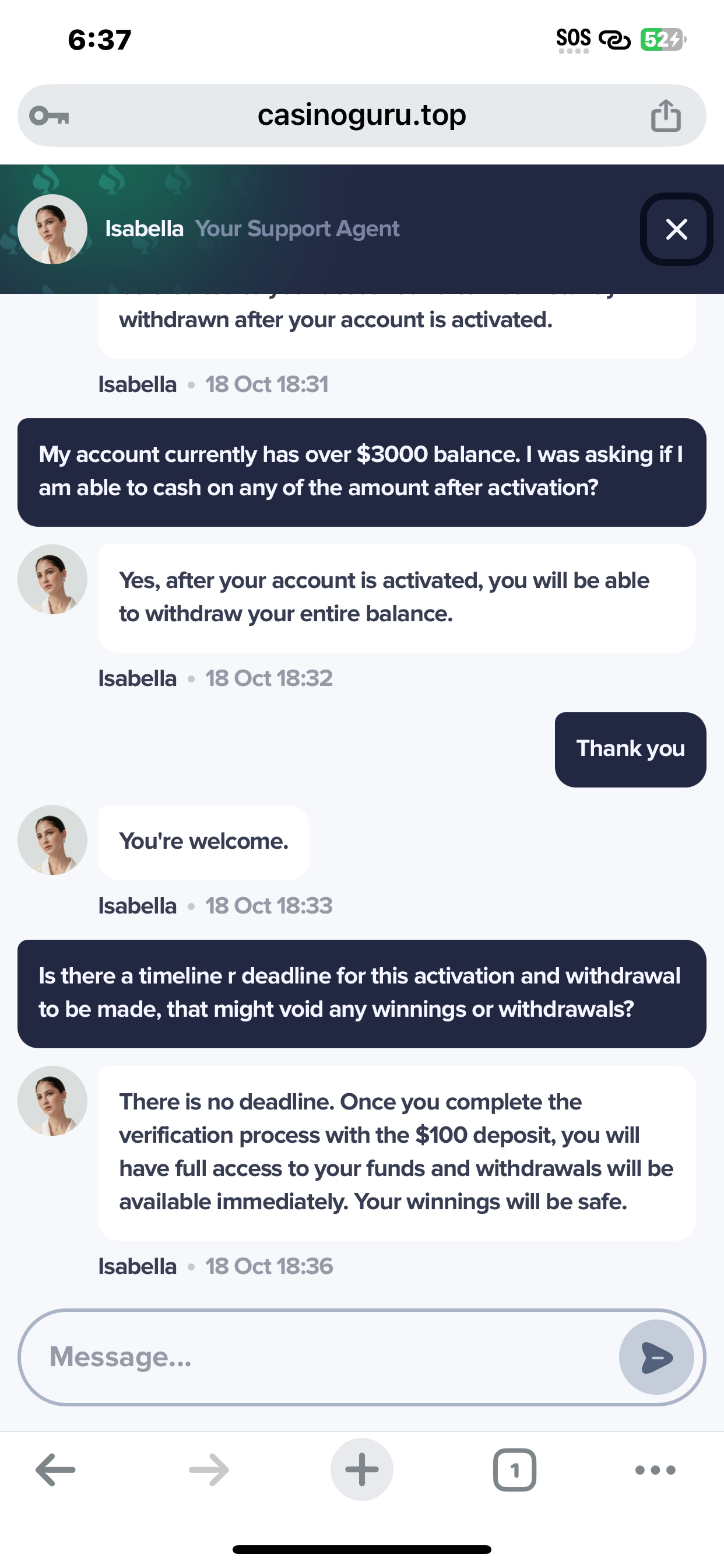Tap the $3000 balance question message
Viewport: 724px width, 1568px height.
[361, 472]
